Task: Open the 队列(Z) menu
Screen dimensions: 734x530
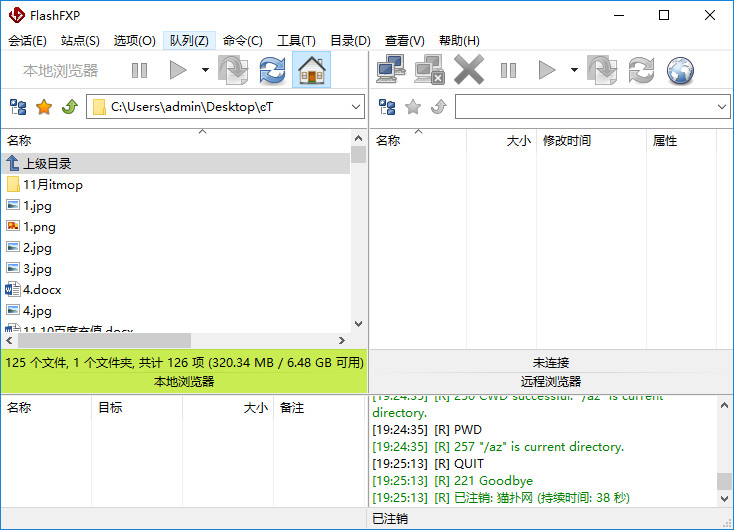Action: (189, 41)
